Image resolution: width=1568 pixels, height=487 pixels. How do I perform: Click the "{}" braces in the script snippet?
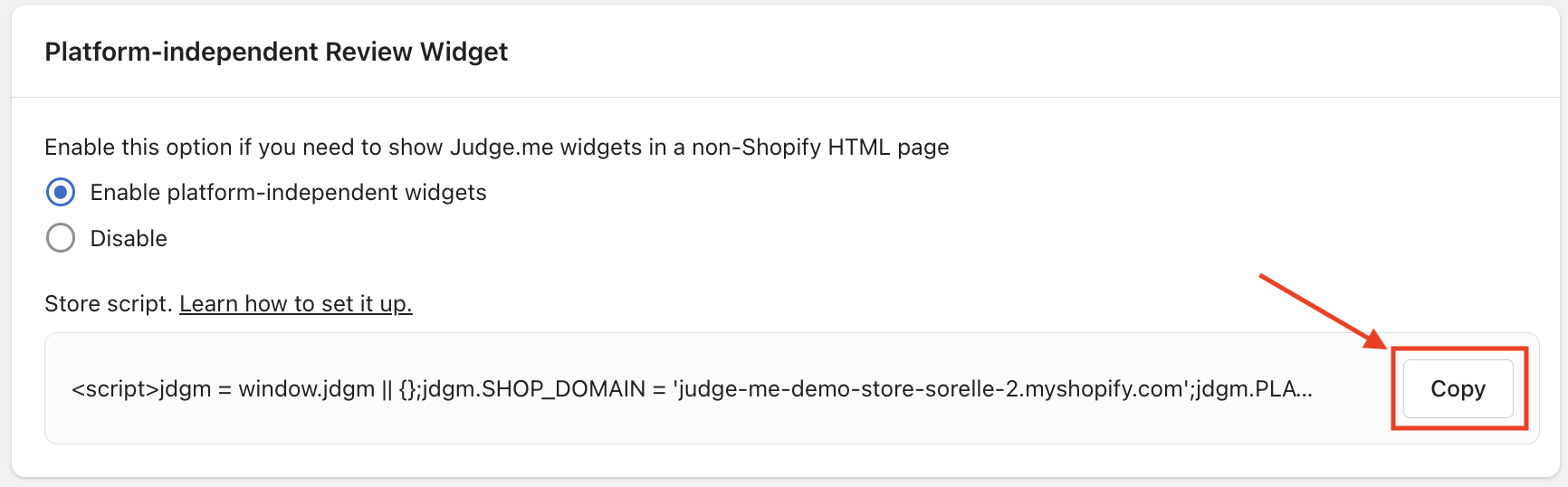tap(407, 389)
